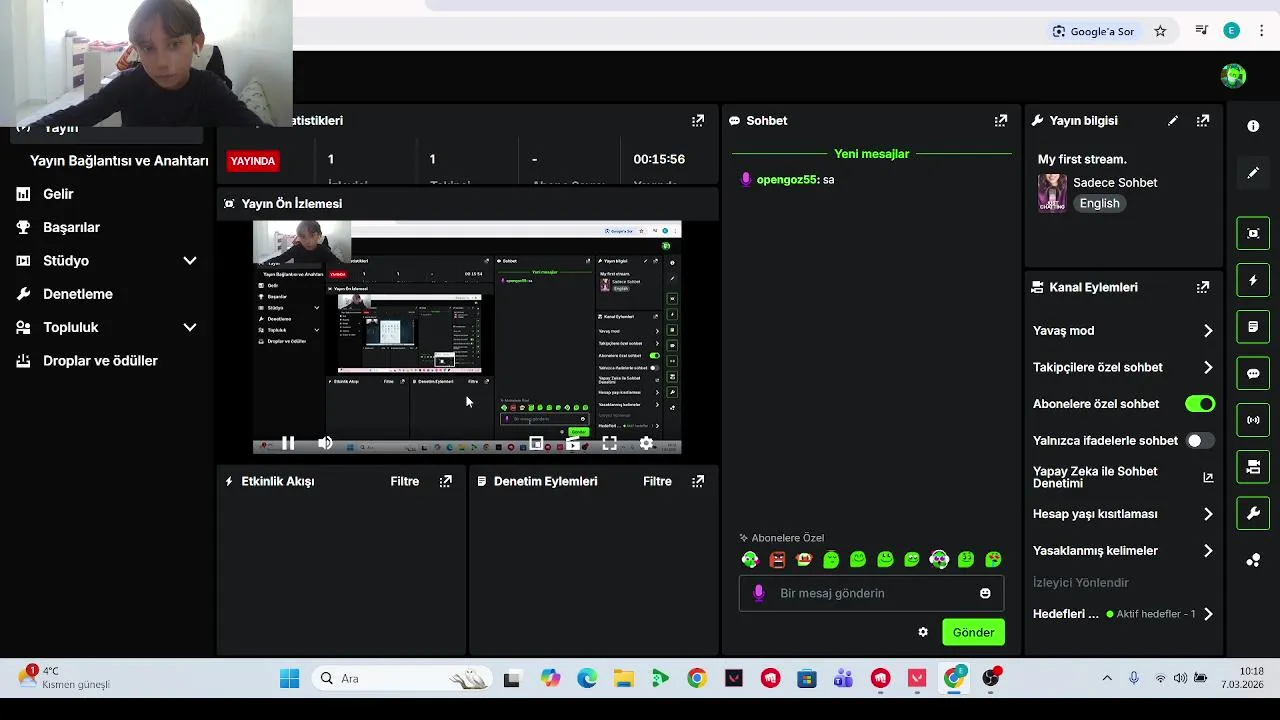The width and height of the screenshot is (1280, 720).
Task: Click the Sadece Sohbet category thumbnail
Action: tap(1052, 193)
